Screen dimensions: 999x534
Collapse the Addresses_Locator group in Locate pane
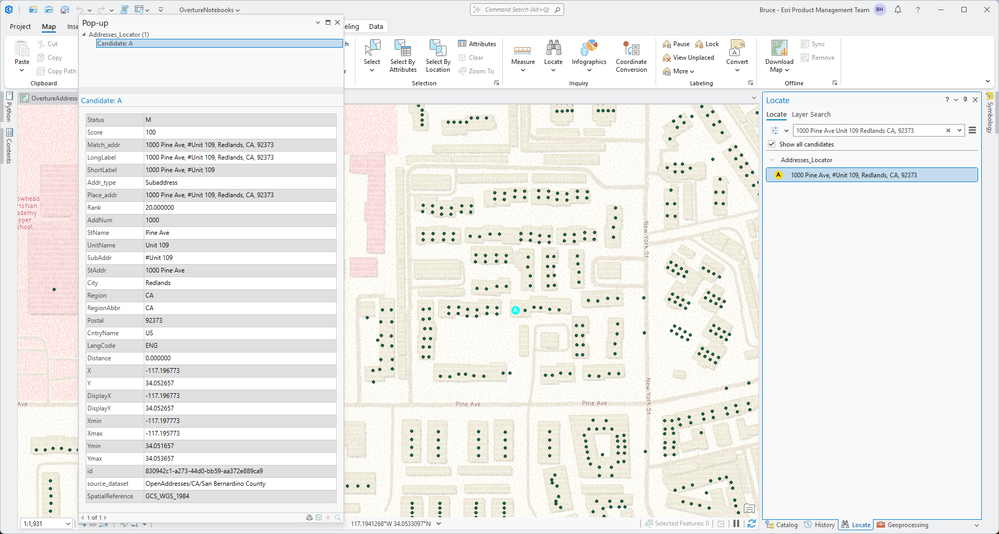pos(772,160)
